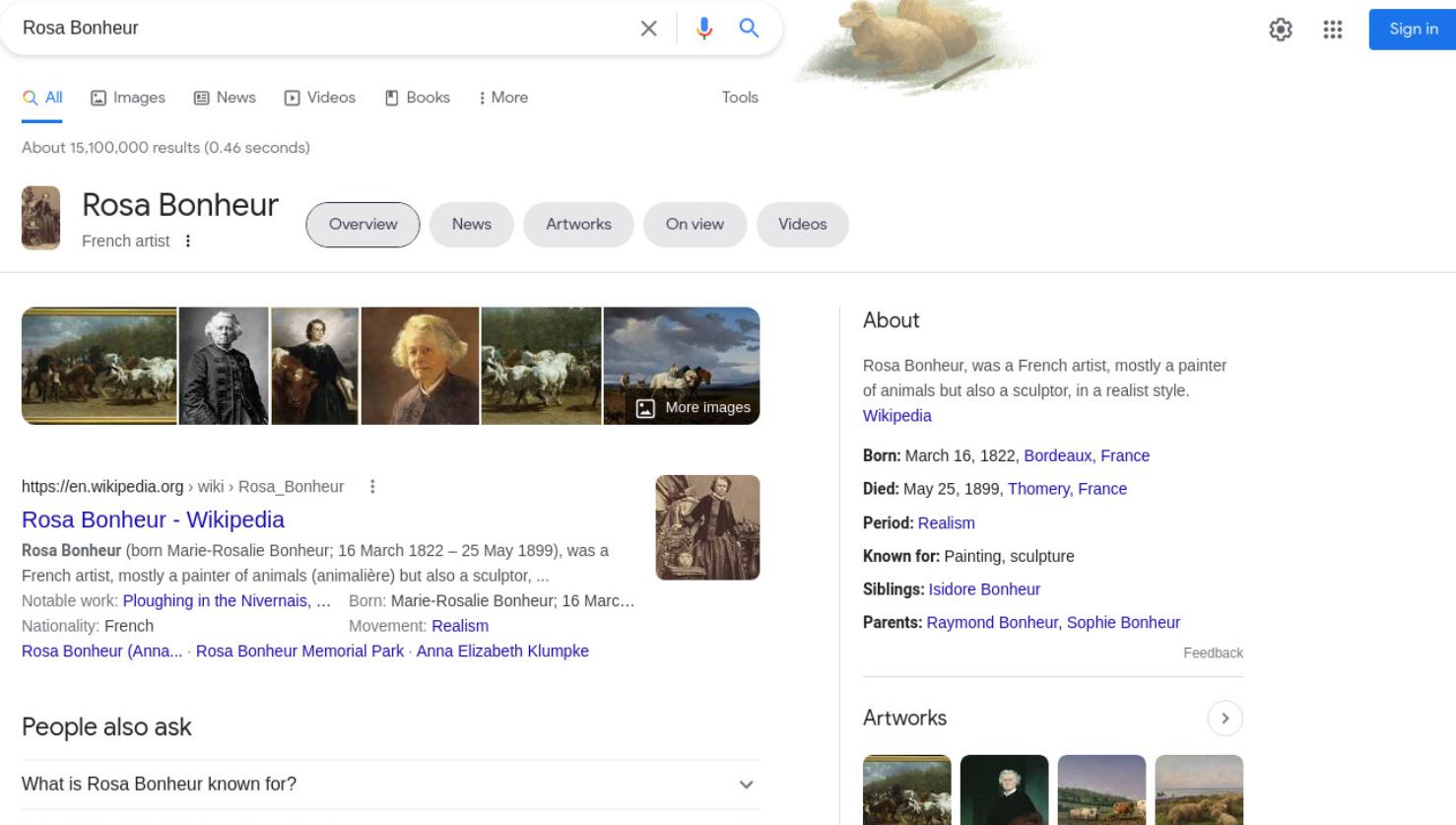Click the Rosa Bonheur portrait thumbnail beside her name
This screenshot has height=825, width=1456.
tap(41, 218)
